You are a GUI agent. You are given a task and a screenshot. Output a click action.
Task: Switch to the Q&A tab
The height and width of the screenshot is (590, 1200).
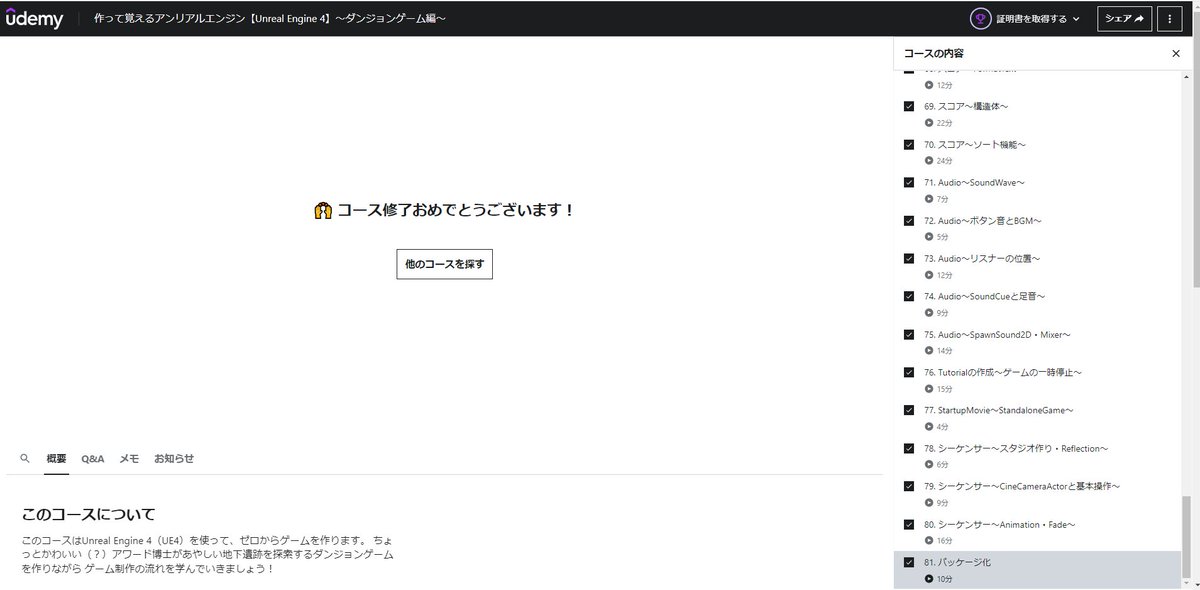(93, 458)
